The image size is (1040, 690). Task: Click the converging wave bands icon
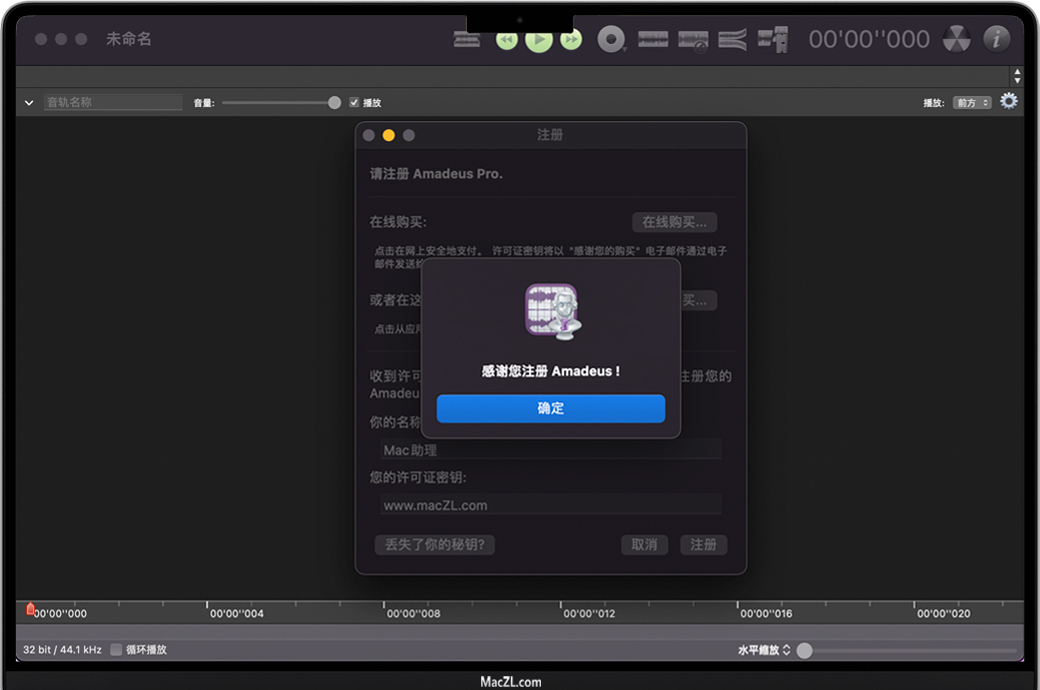point(732,40)
